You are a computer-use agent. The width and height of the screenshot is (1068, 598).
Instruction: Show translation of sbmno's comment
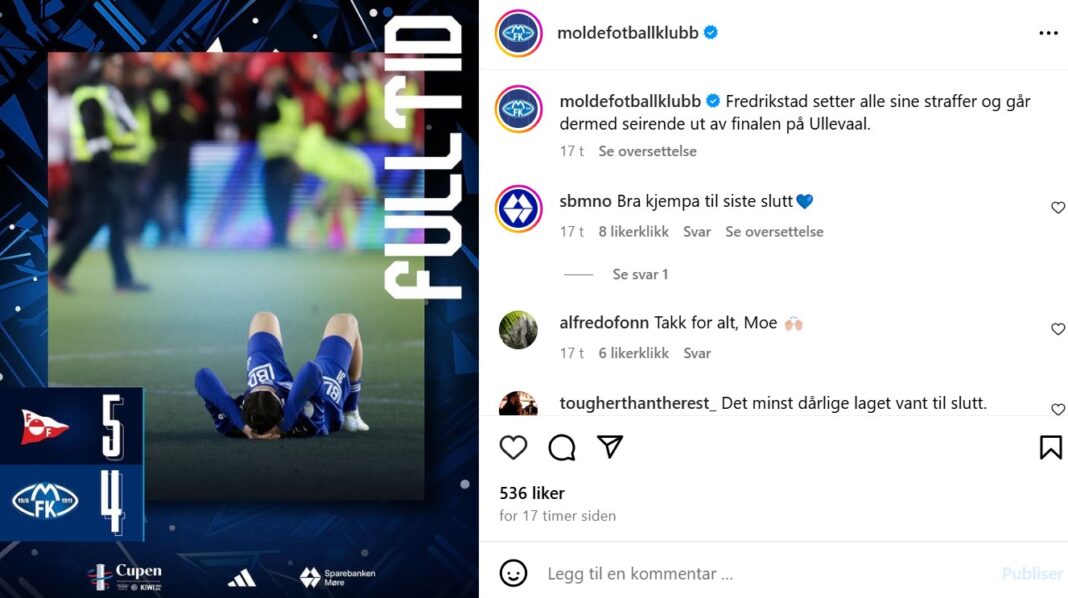[x=774, y=232]
